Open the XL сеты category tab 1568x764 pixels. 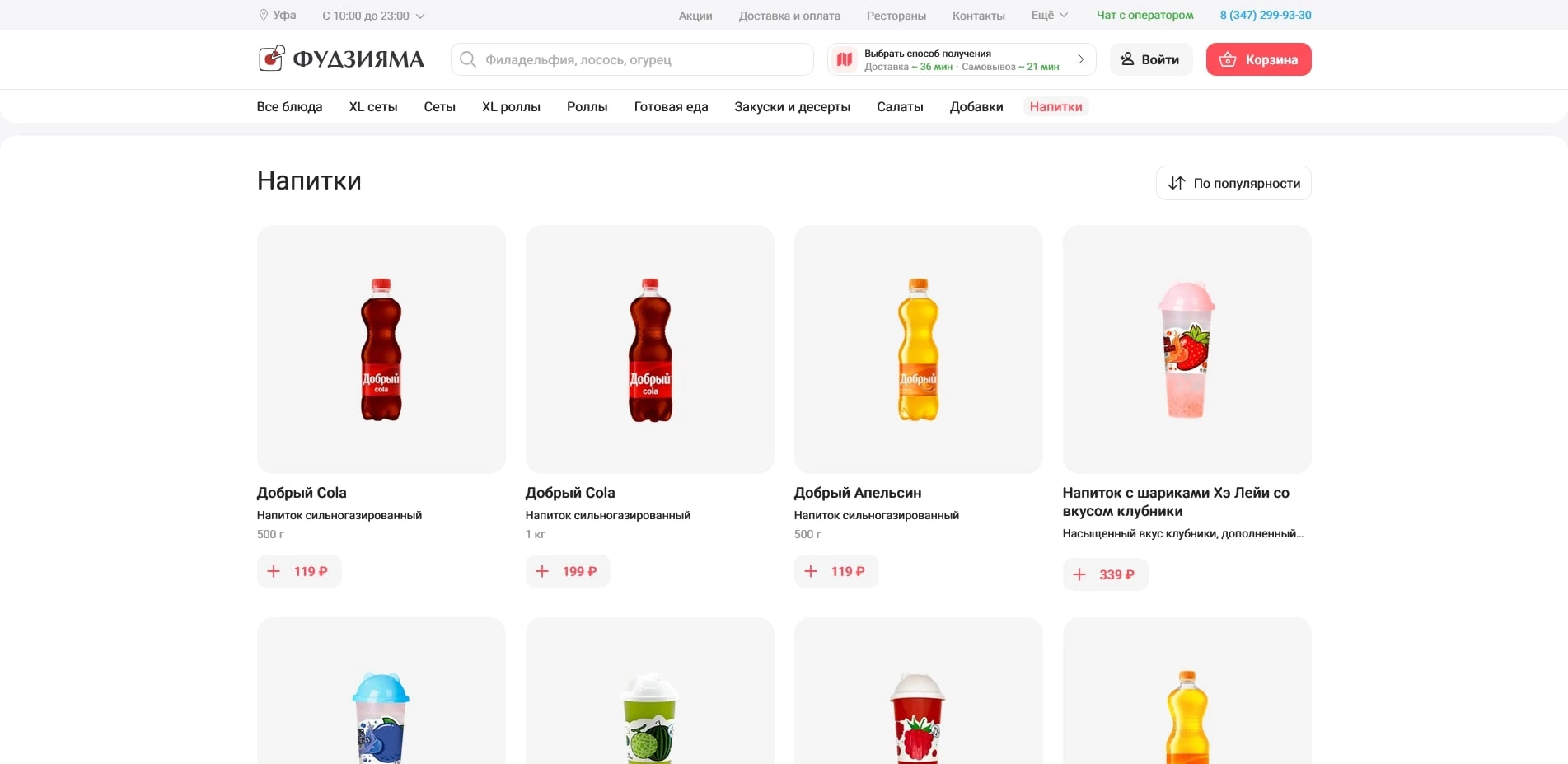[372, 106]
